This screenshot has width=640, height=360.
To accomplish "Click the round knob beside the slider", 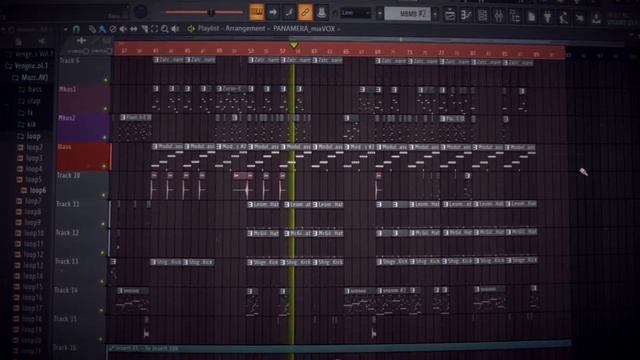I will click(140, 12).
